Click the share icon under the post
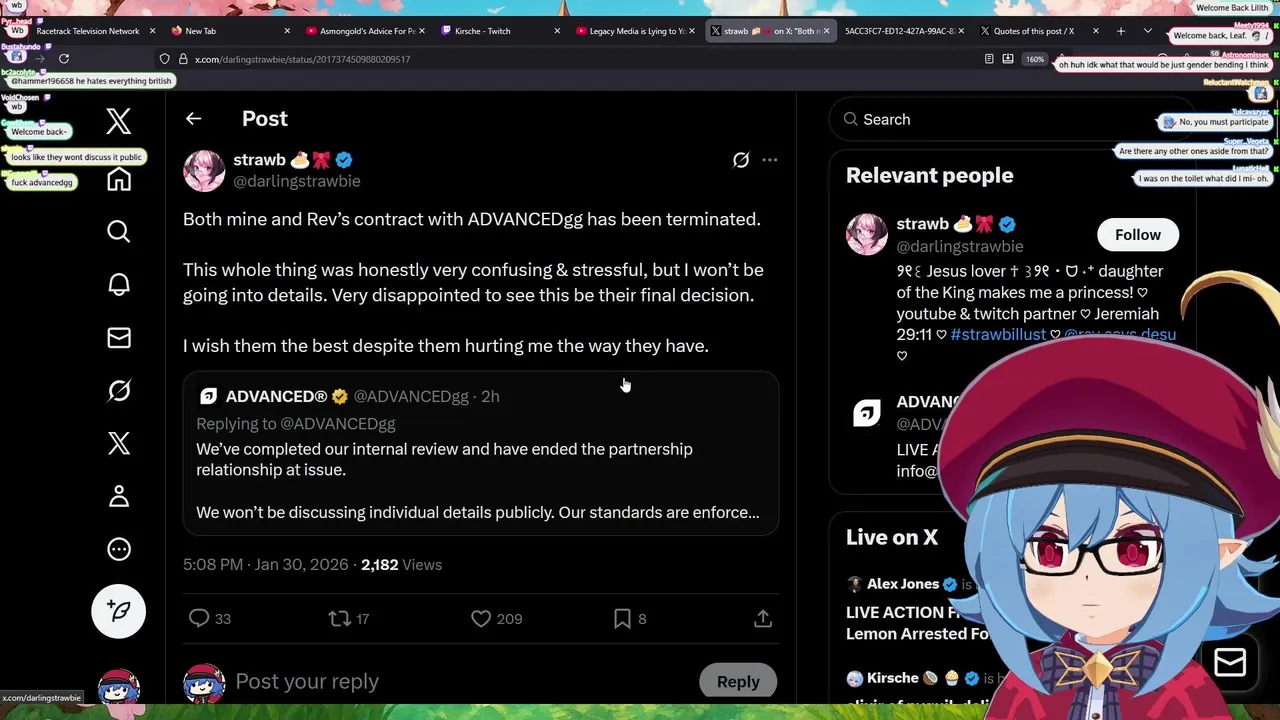Screen dimensions: 1280x720 (x=763, y=619)
